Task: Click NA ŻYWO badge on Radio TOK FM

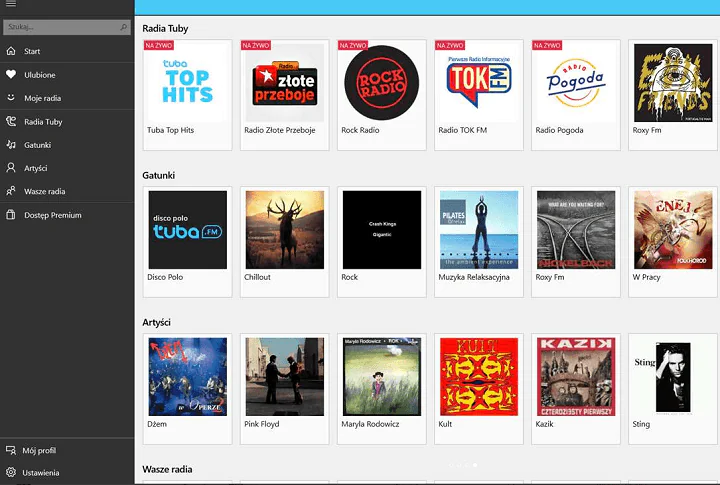Action: coord(450,45)
